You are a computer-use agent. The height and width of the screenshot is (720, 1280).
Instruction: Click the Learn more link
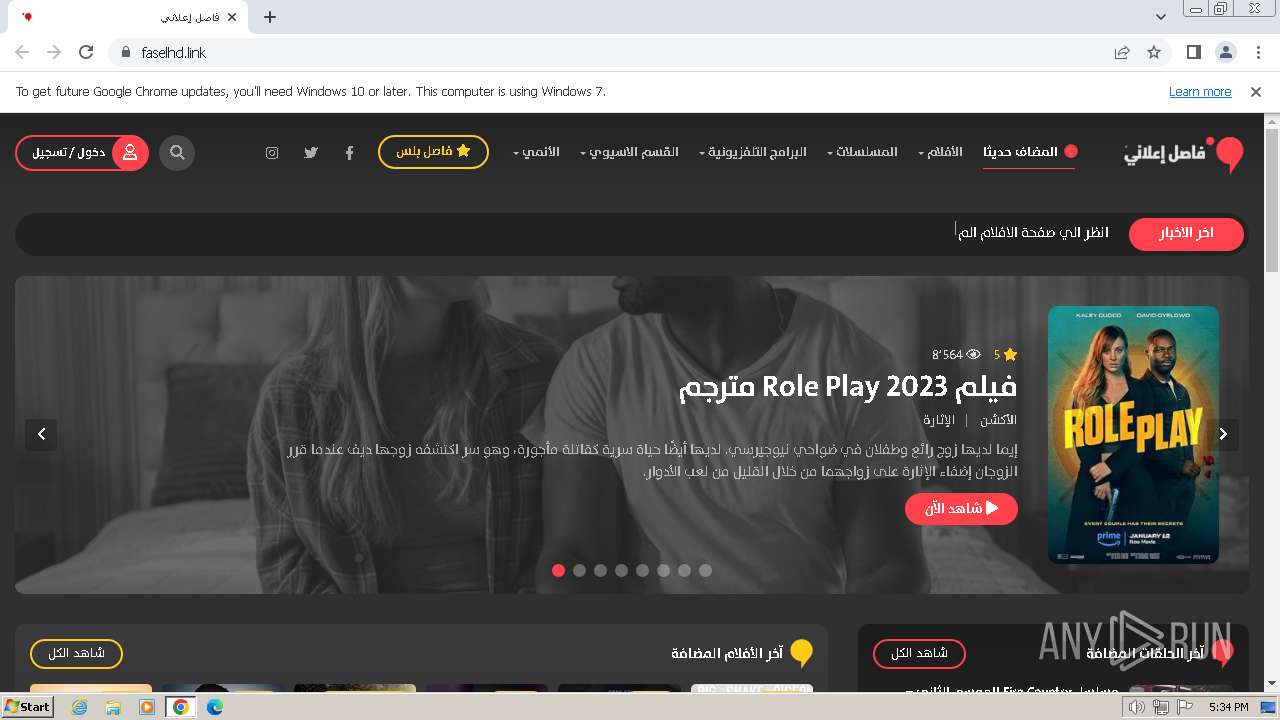pyautogui.click(x=1200, y=91)
